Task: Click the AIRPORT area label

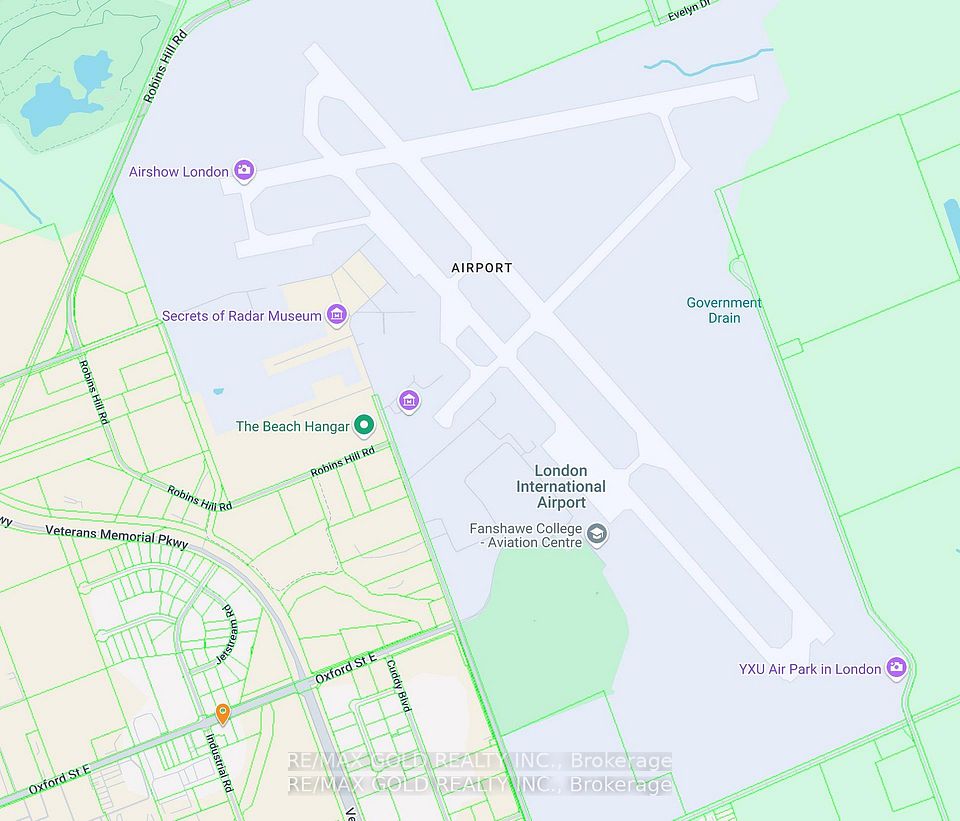Action: click(x=482, y=268)
